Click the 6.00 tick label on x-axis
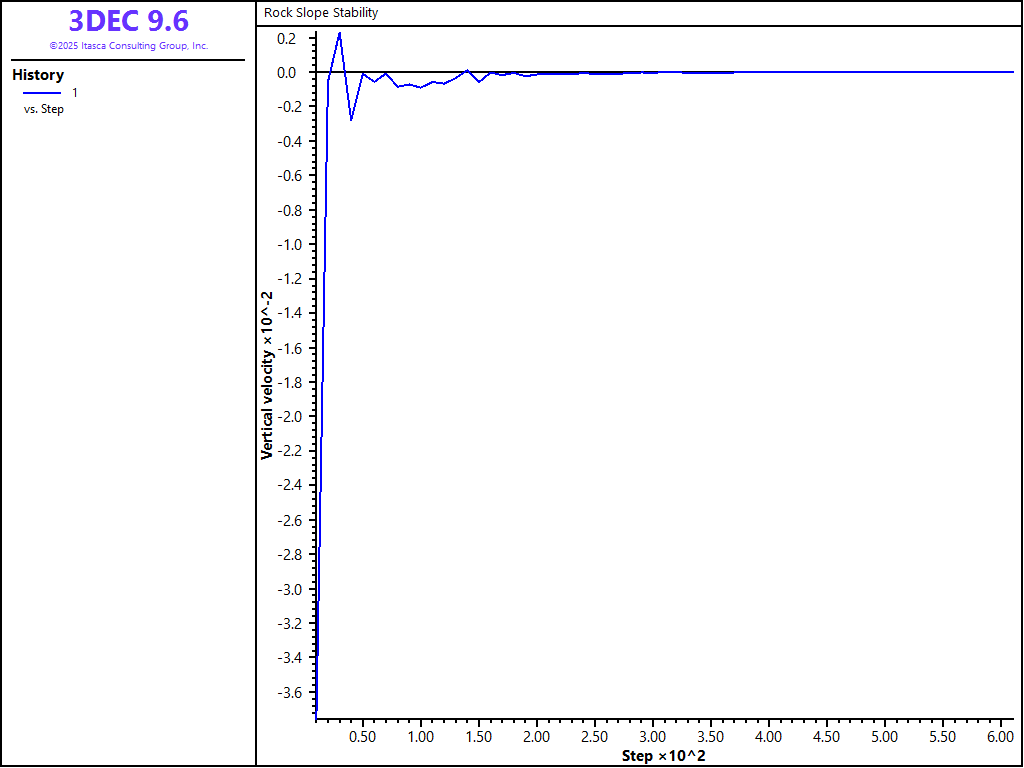Image resolution: width=1024 pixels, height=768 pixels. (1000, 737)
